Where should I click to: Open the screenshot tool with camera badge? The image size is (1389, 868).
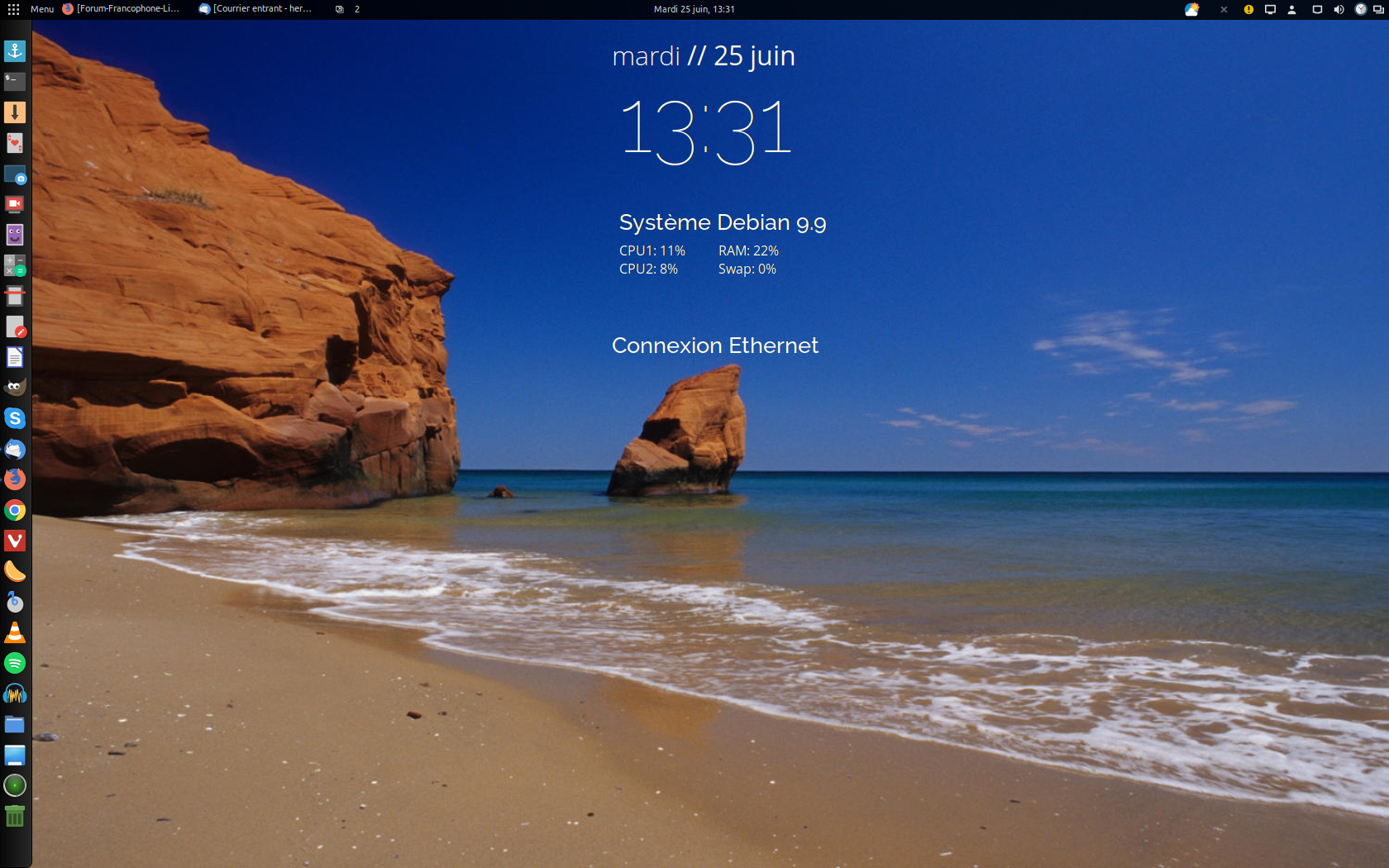click(x=15, y=174)
